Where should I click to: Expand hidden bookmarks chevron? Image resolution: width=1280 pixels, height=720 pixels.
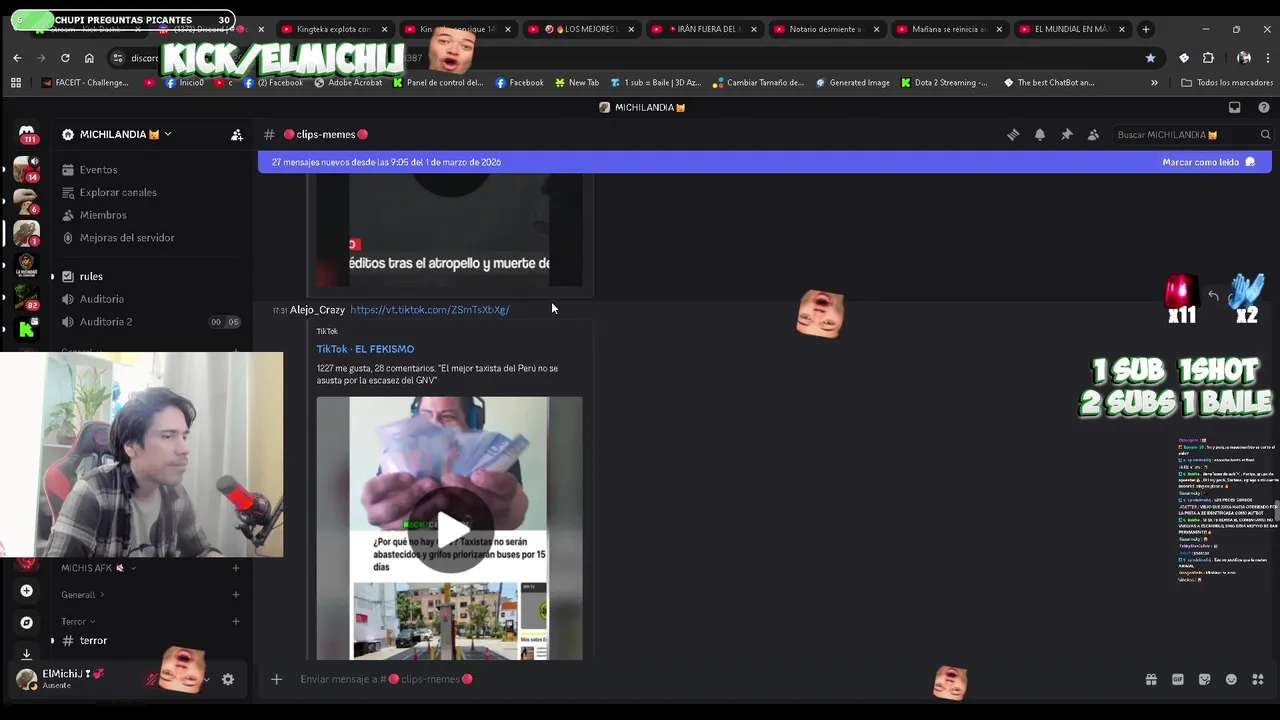tap(1154, 83)
